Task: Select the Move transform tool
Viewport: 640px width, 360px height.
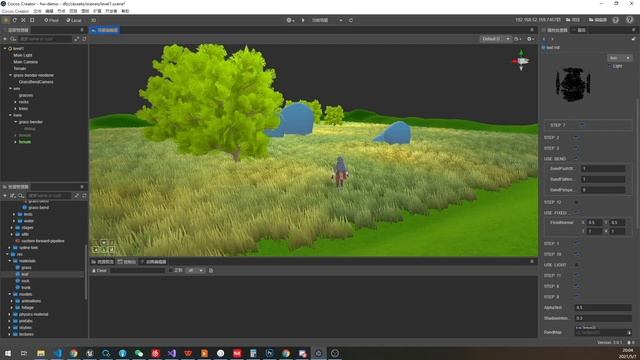Action: (x=6, y=20)
